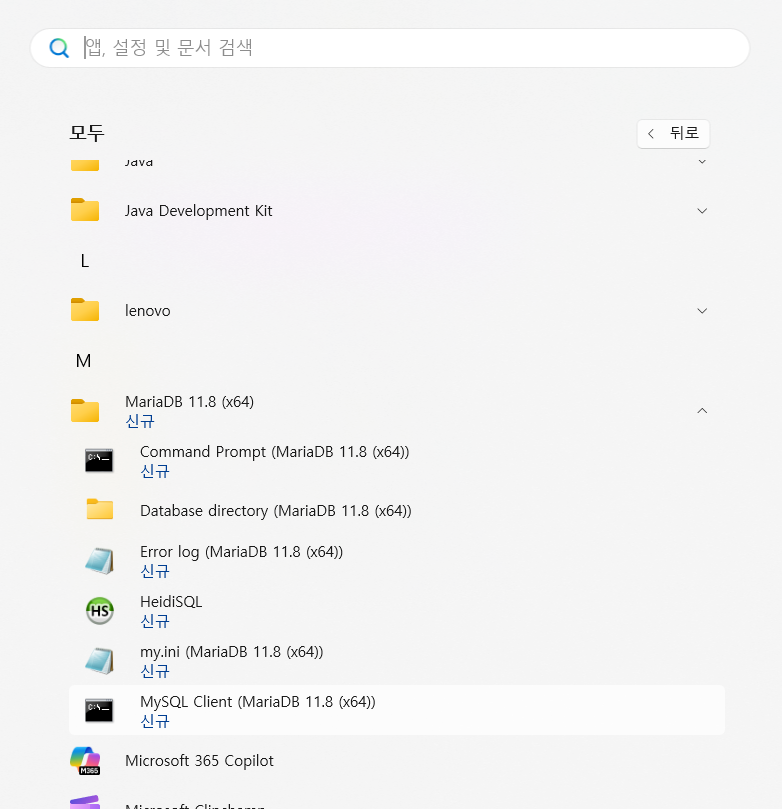Click the Error log notepad icon
782x809 pixels.
(100, 560)
